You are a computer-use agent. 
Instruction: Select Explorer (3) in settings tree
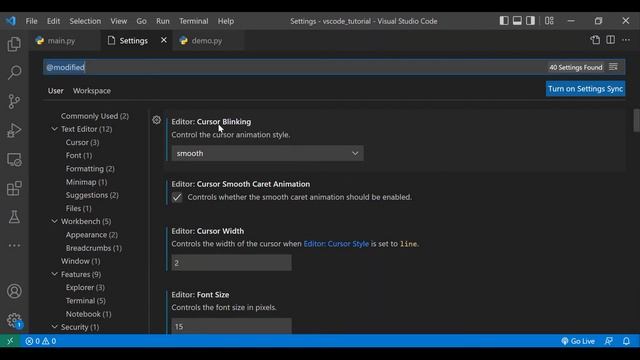coord(85,287)
